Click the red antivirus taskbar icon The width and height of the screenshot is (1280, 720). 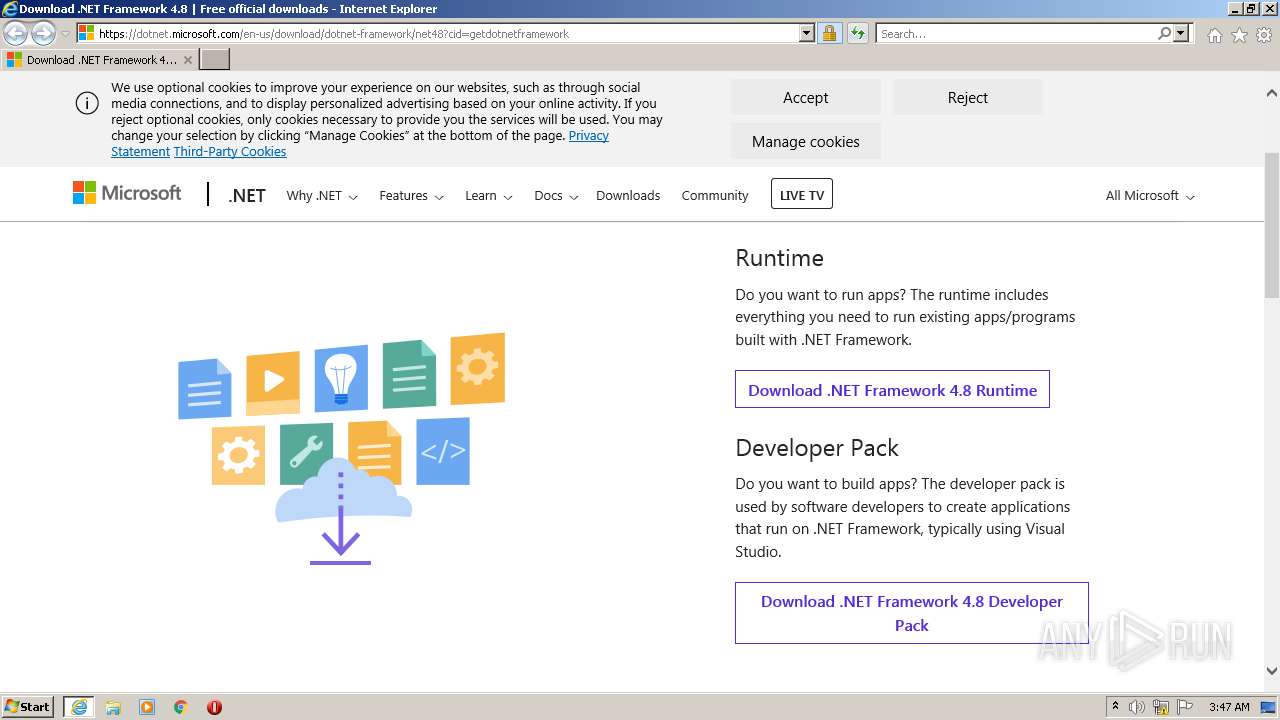[214, 707]
